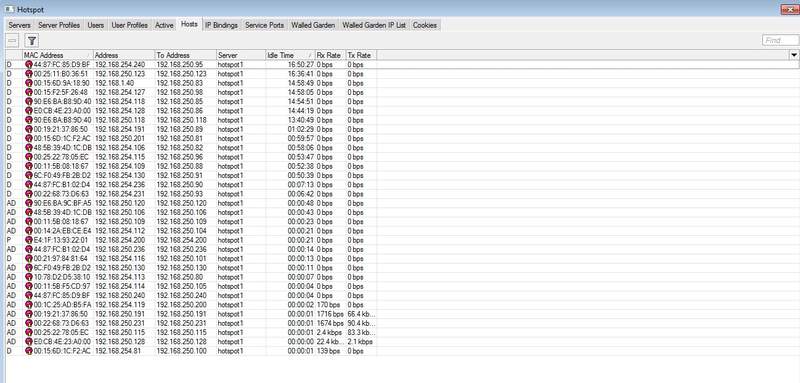Click host icon for 10:78:D2:D5:38:10 row
This screenshot has width=800, height=383.
click(29, 277)
